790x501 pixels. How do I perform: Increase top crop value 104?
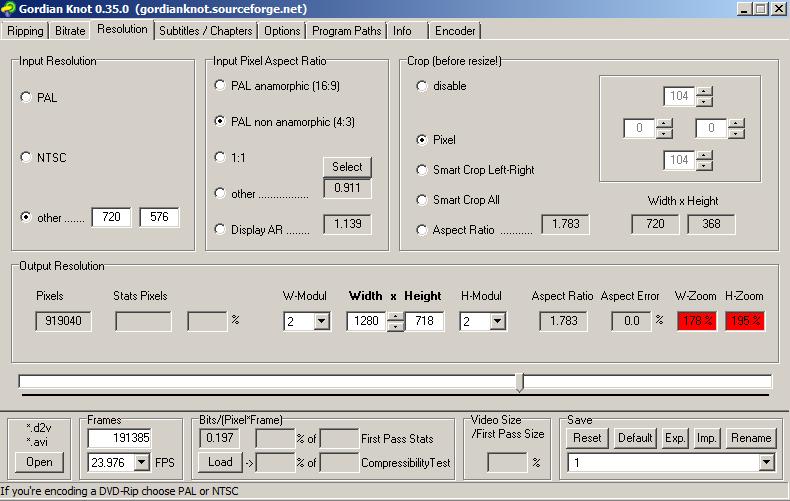[704, 91]
